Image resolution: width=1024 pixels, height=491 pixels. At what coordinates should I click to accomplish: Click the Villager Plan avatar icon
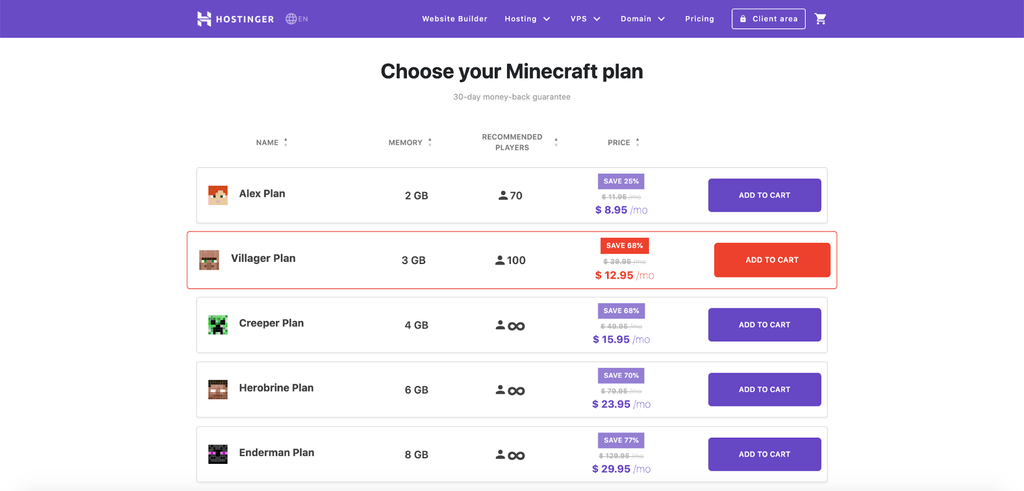[x=209, y=260]
